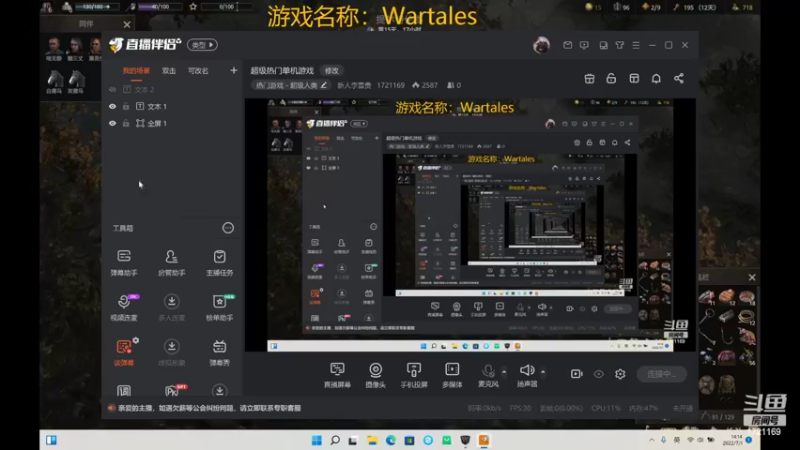Add 手机投屏 phone casting source
Viewport: 800px width, 450px height.
pyautogui.click(x=414, y=375)
